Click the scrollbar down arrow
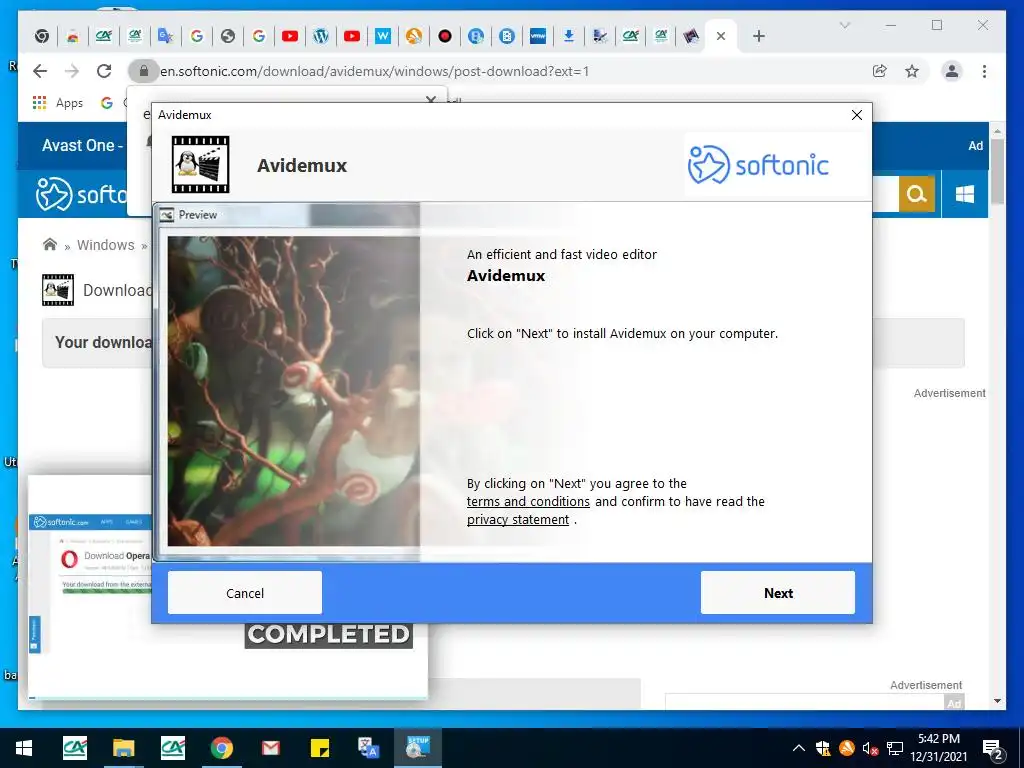This screenshot has height=768, width=1024. click(x=997, y=701)
